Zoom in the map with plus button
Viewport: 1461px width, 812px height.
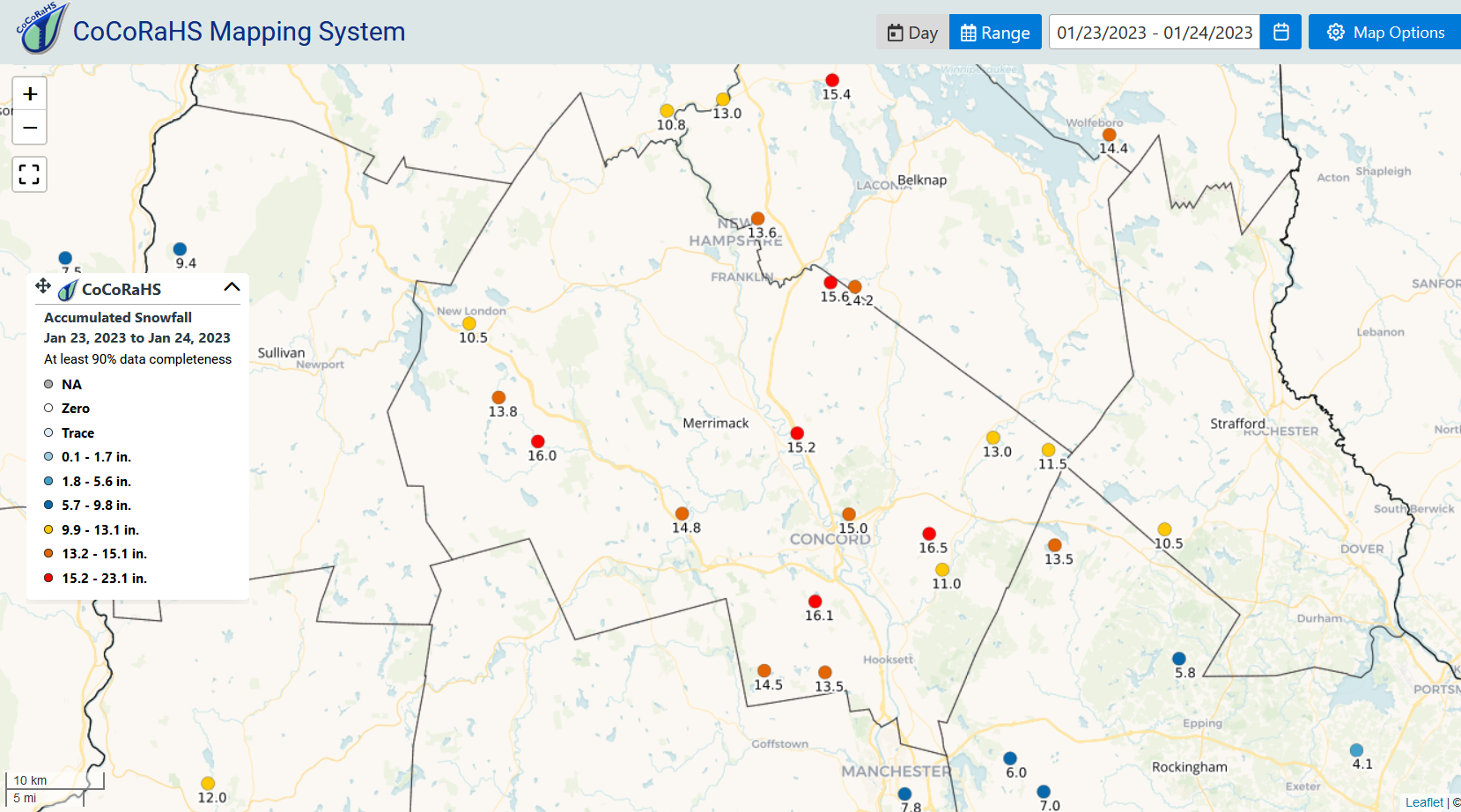[30, 93]
